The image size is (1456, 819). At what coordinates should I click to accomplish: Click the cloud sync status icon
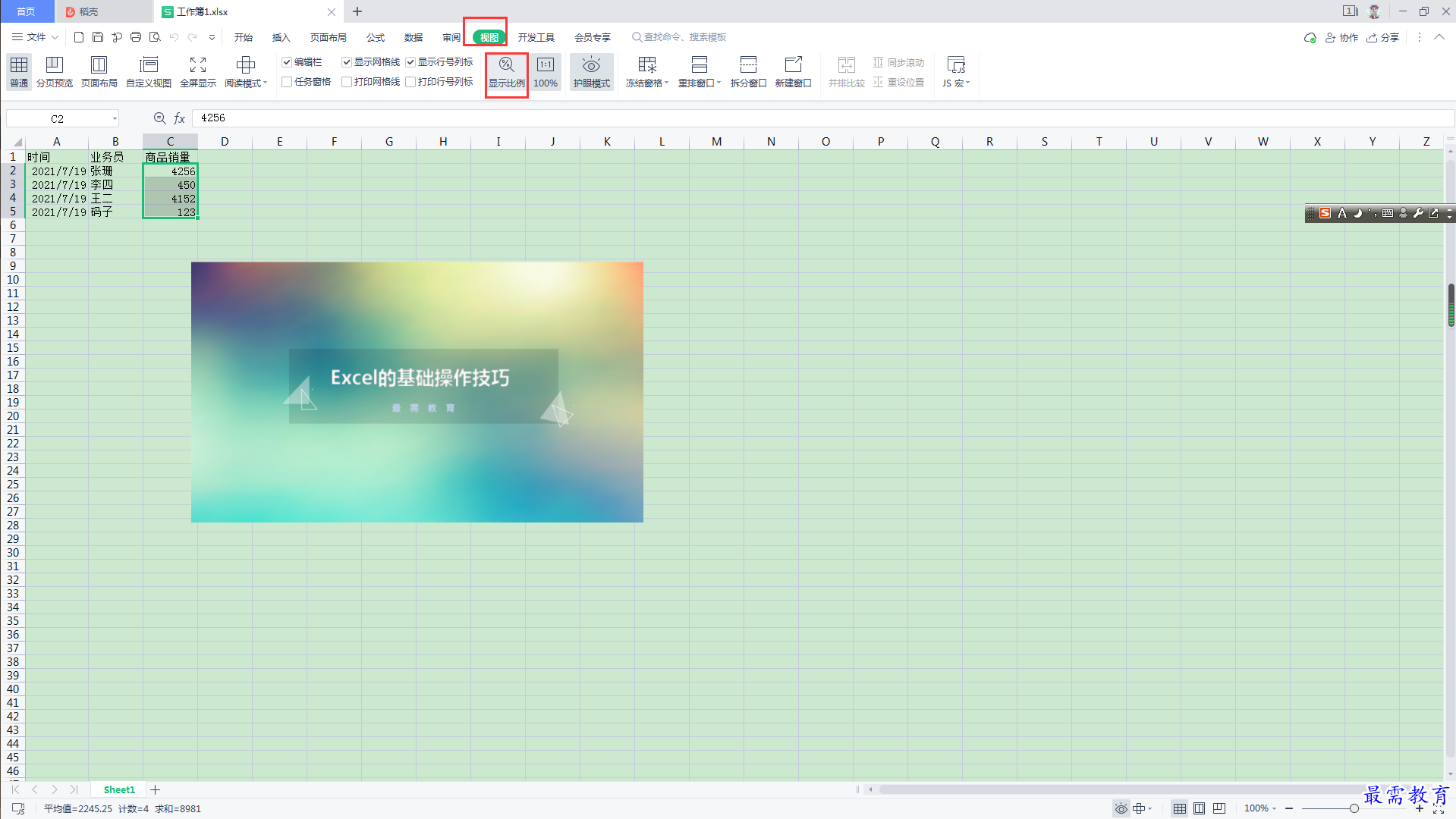1310,37
